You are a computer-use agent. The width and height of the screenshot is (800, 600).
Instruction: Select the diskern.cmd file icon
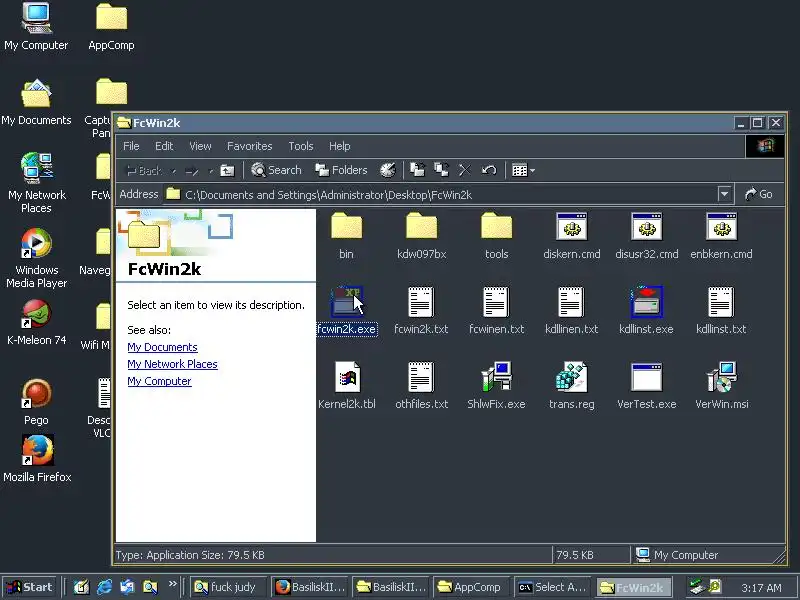coord(571,227)
